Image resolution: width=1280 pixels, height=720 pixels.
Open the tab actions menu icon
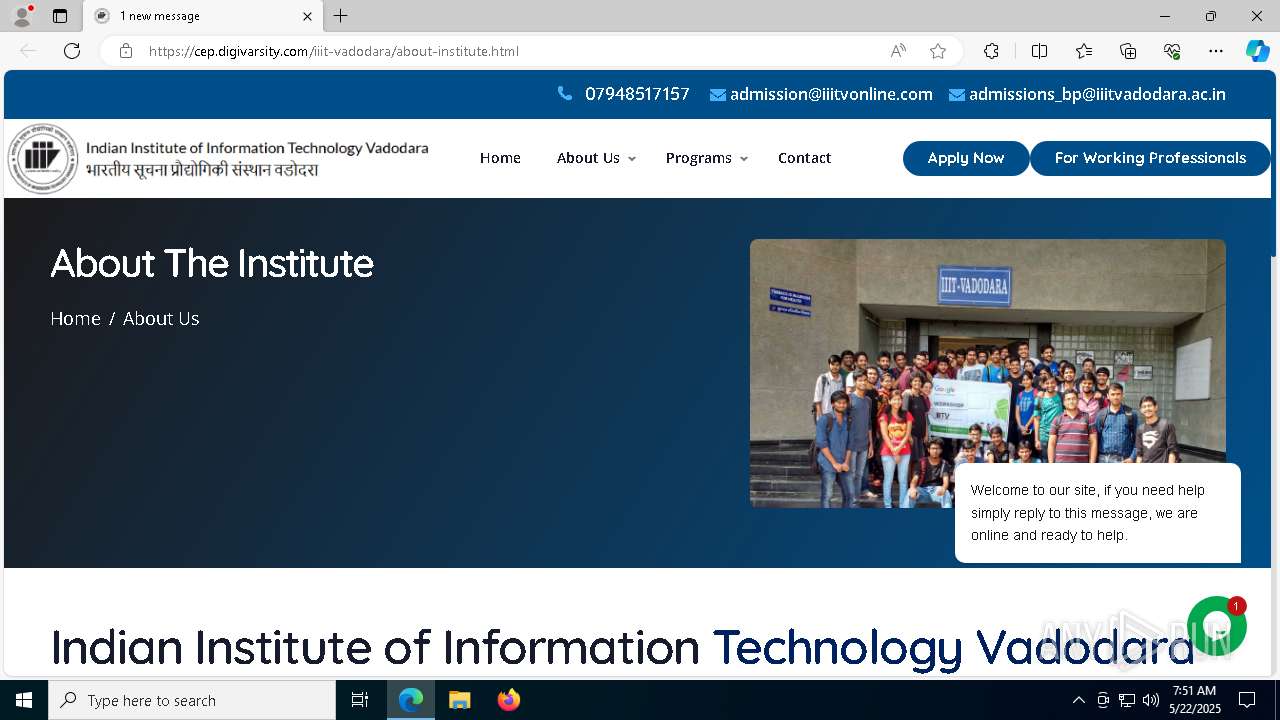(60, 16)
